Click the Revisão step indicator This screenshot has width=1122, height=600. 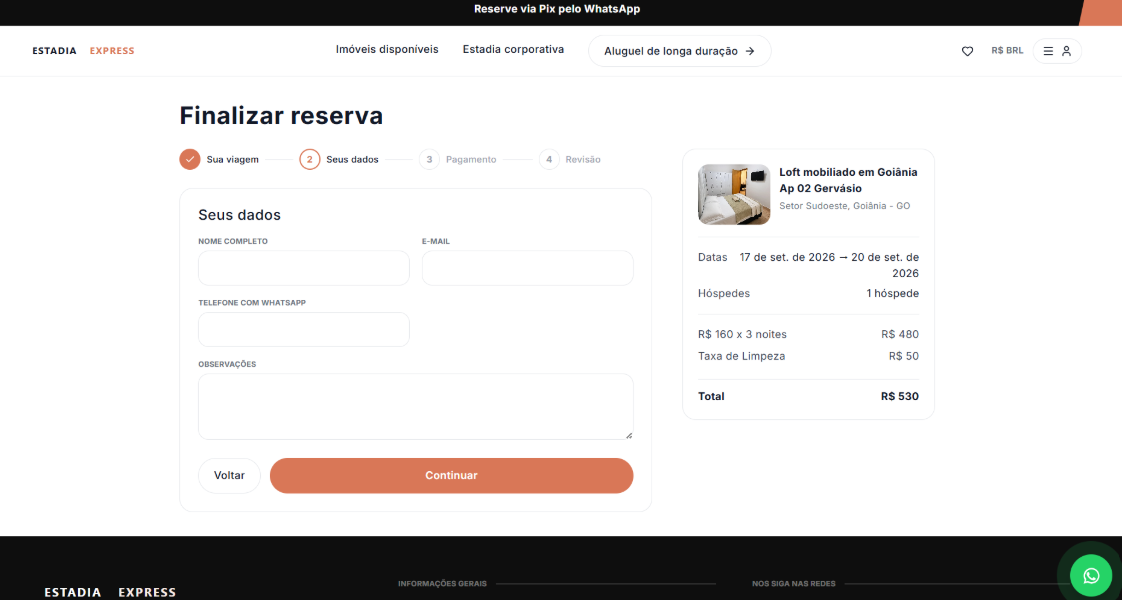tap(570, 159)
